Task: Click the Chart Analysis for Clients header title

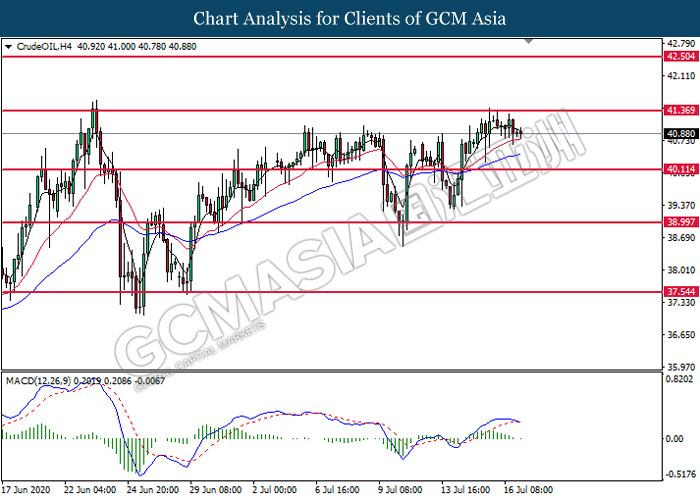Action: click(350, 19)
